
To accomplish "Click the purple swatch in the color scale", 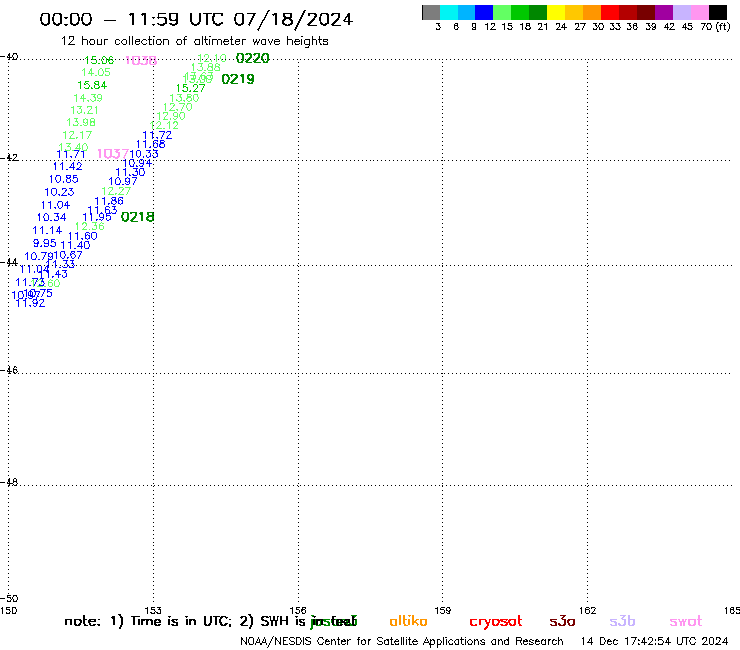I will pos(664,12).
